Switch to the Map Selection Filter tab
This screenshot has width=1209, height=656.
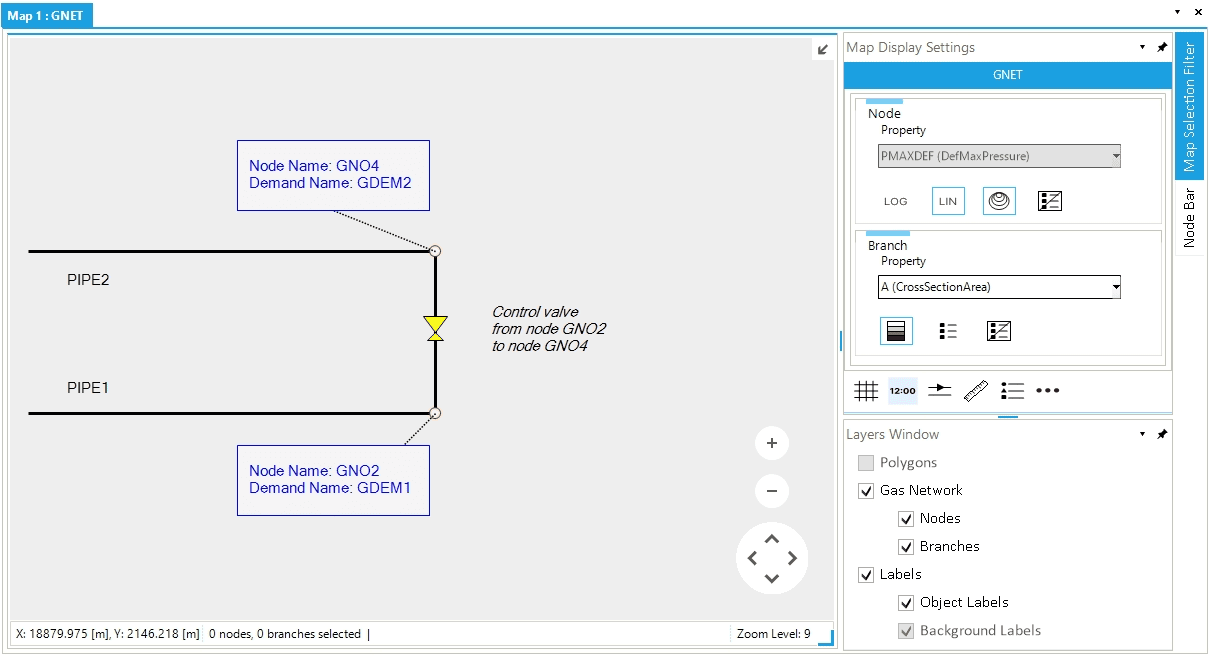tap(1189, 106)
